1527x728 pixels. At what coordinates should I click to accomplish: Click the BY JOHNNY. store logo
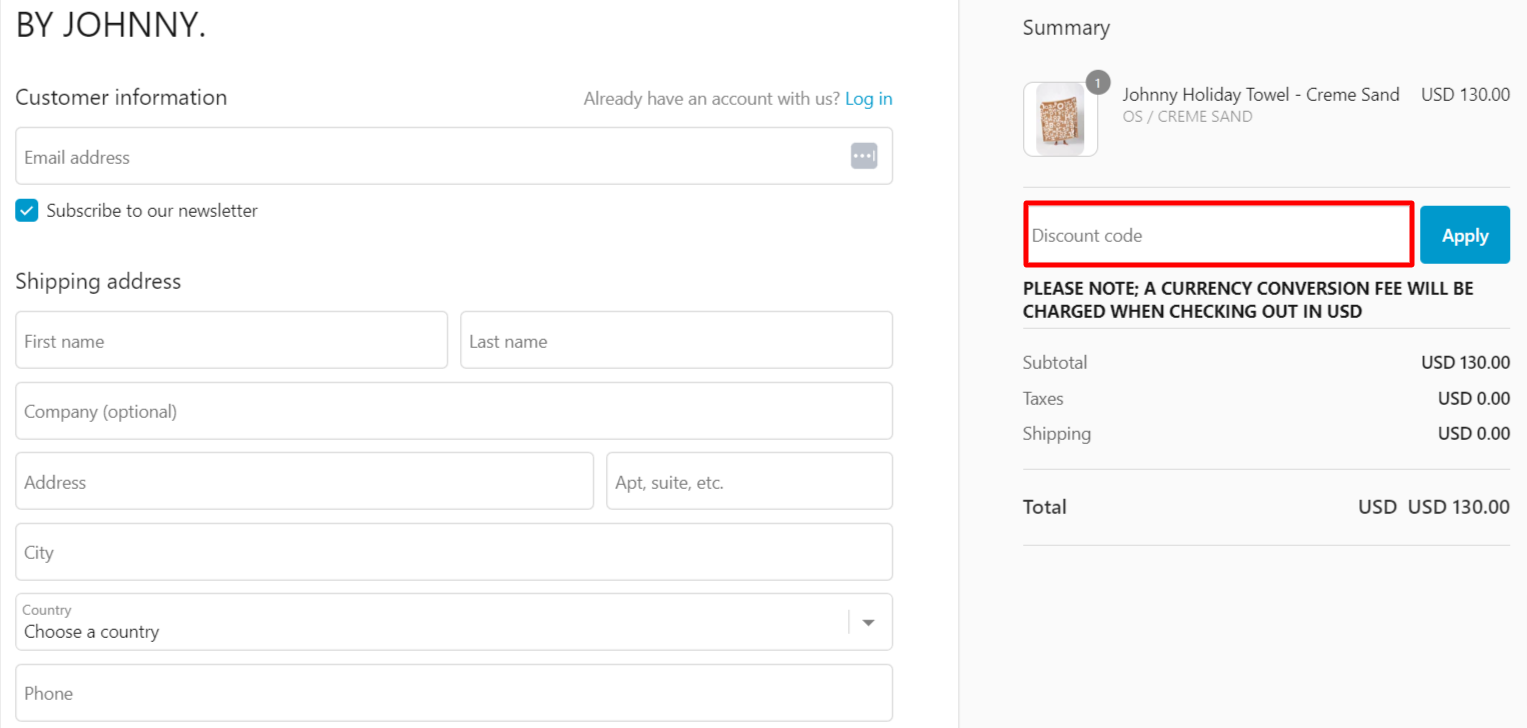pyautogui.click(x=111, y=26)
